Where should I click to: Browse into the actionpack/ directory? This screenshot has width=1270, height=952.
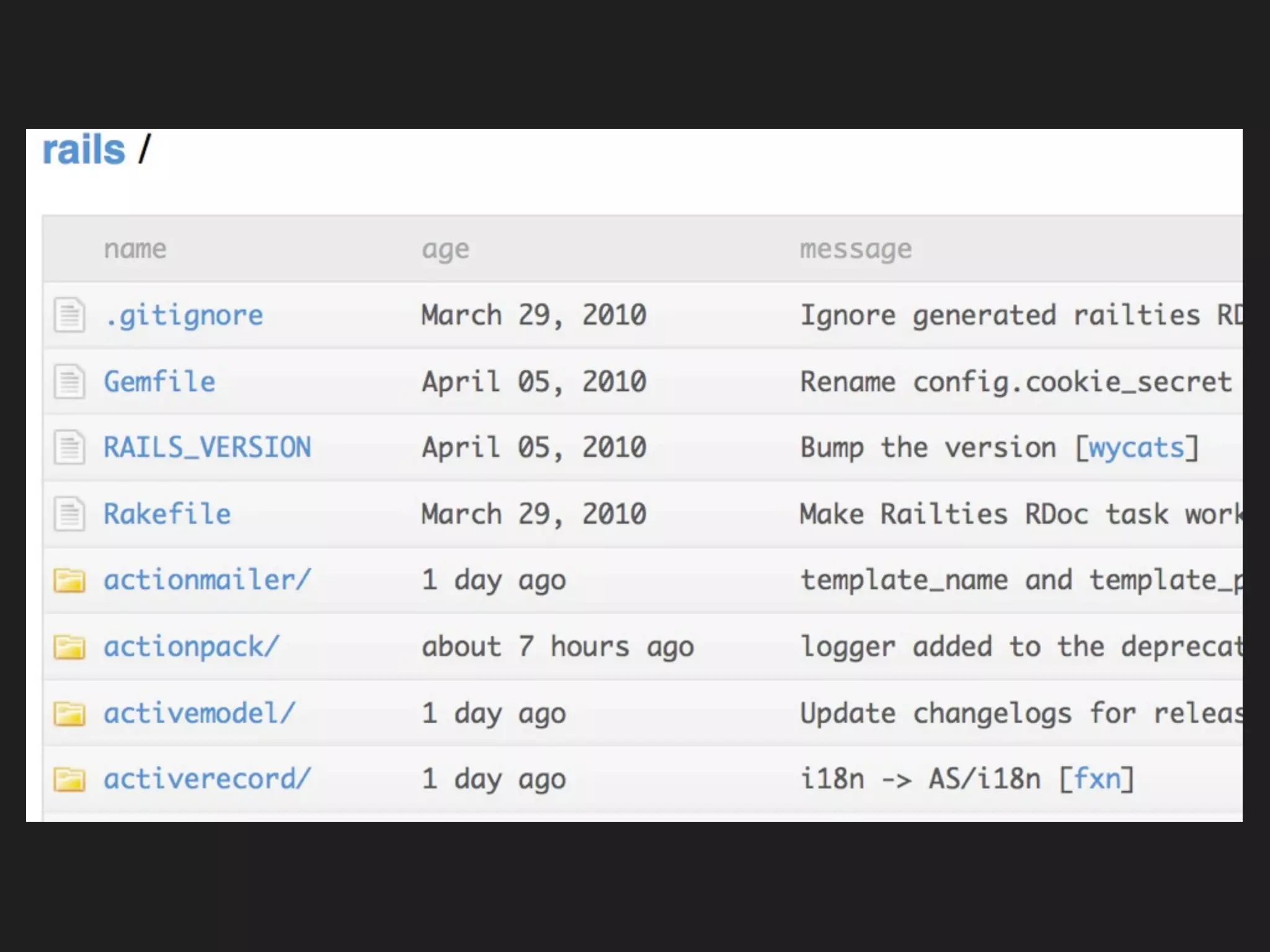click(191, 647)
